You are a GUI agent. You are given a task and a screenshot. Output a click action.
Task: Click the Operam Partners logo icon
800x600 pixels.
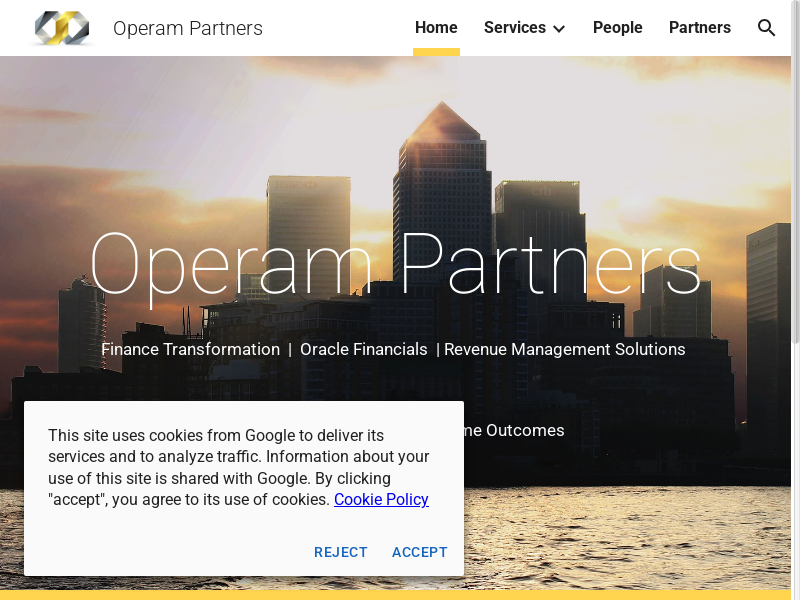61,28
